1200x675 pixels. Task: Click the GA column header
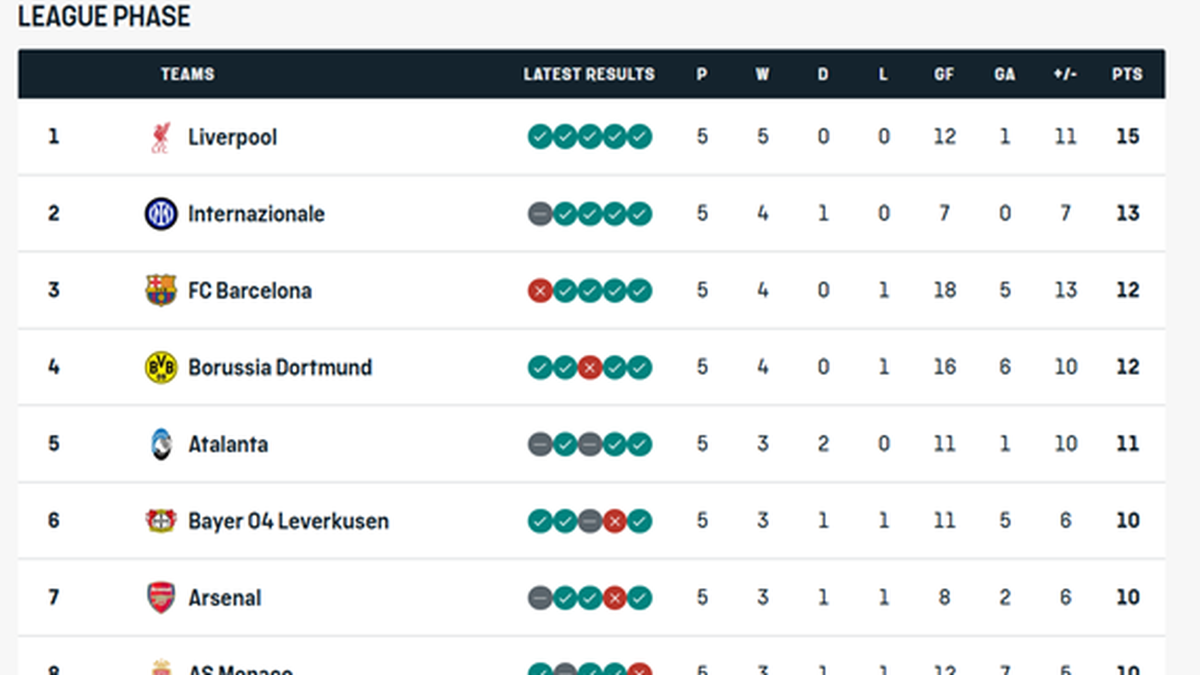point(1005,74)
